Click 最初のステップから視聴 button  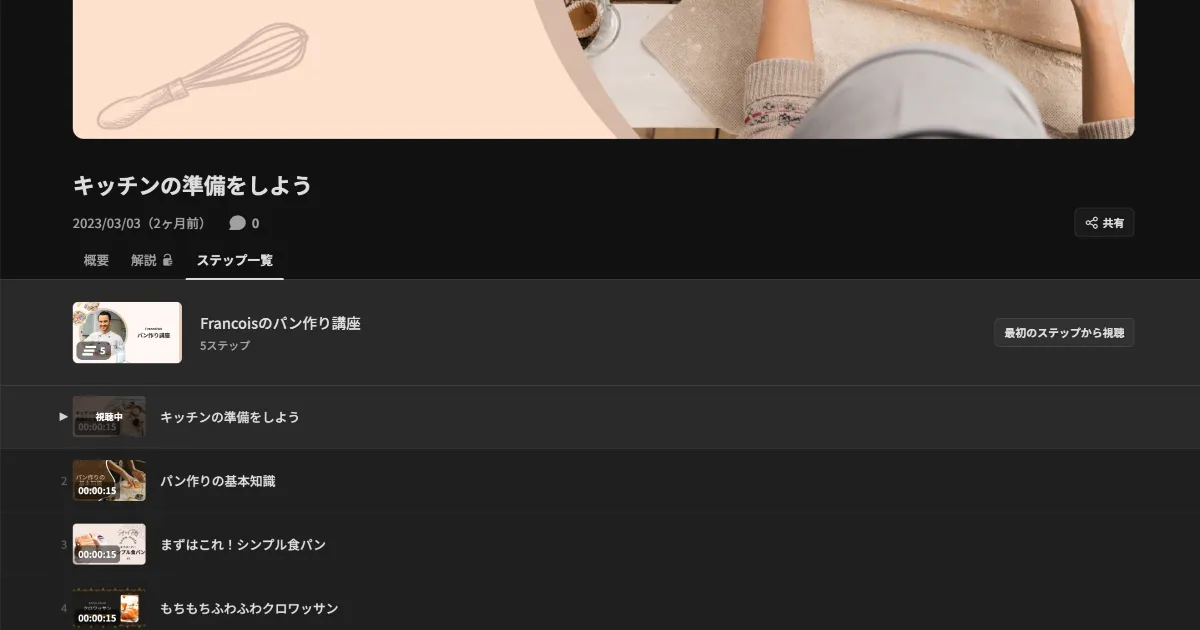pyautogui.click(x=1064, y=333)
